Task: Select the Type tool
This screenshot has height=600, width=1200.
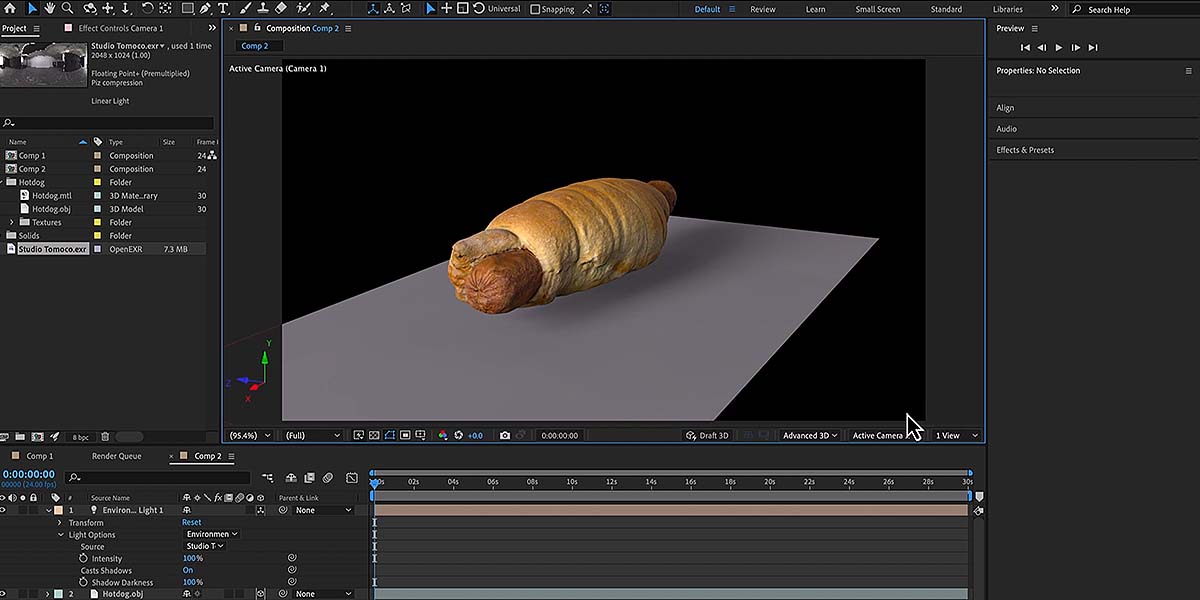Action: pyautogui.click(x=222, y=9)
